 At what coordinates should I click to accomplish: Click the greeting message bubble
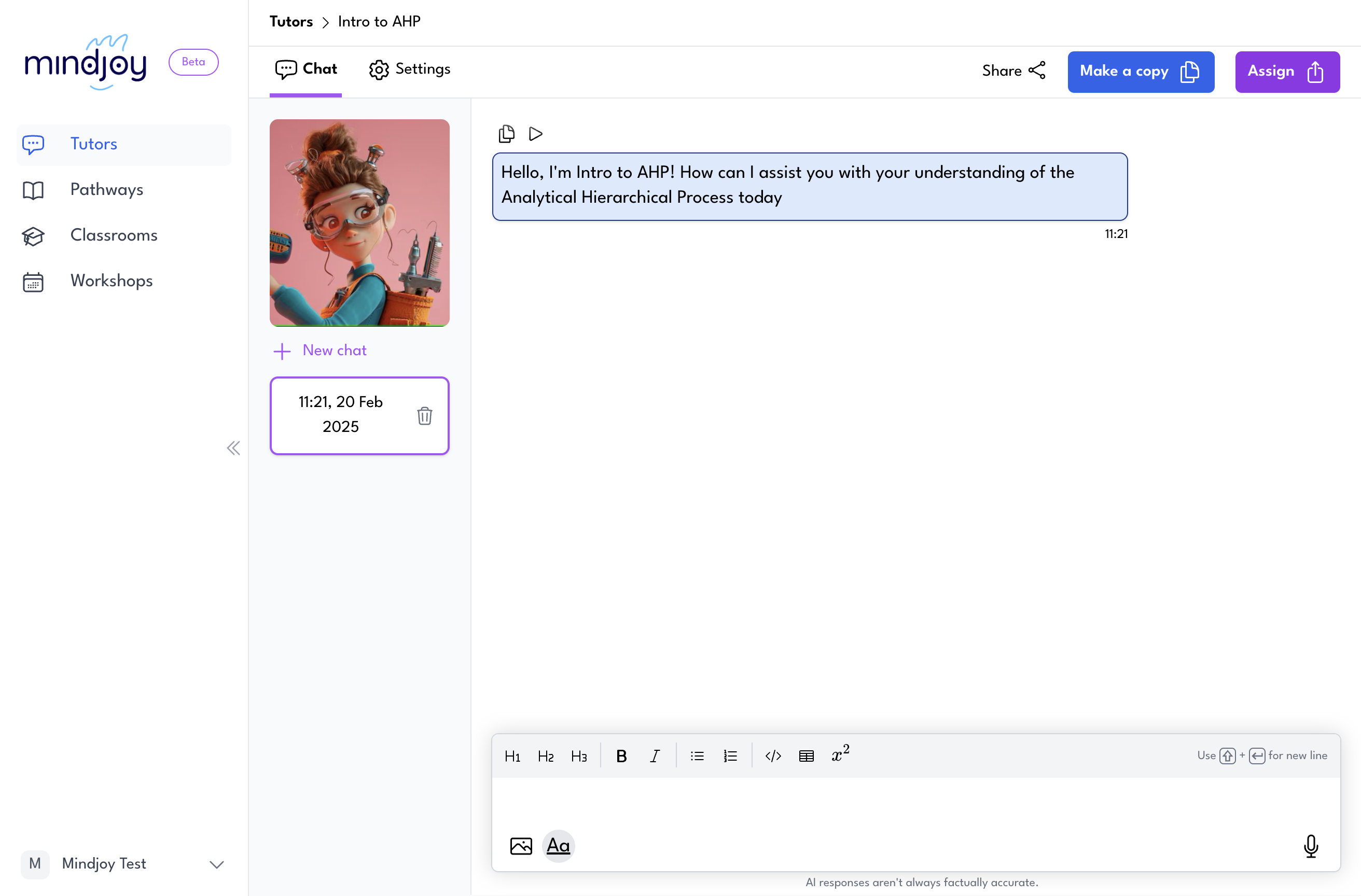810,186
